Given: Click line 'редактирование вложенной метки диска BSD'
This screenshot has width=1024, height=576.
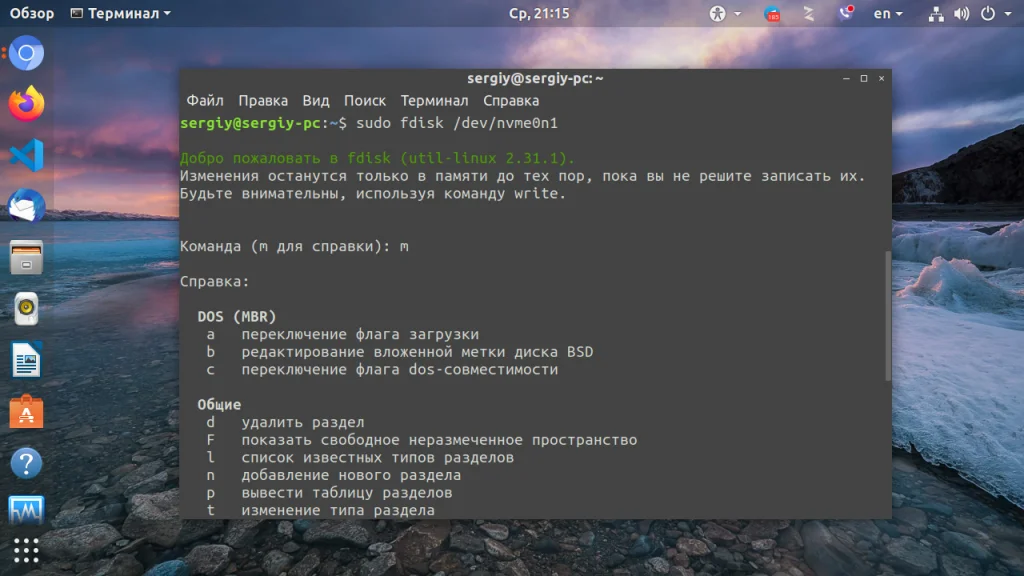Looking at the screenshot, I should tap(417, 352).
